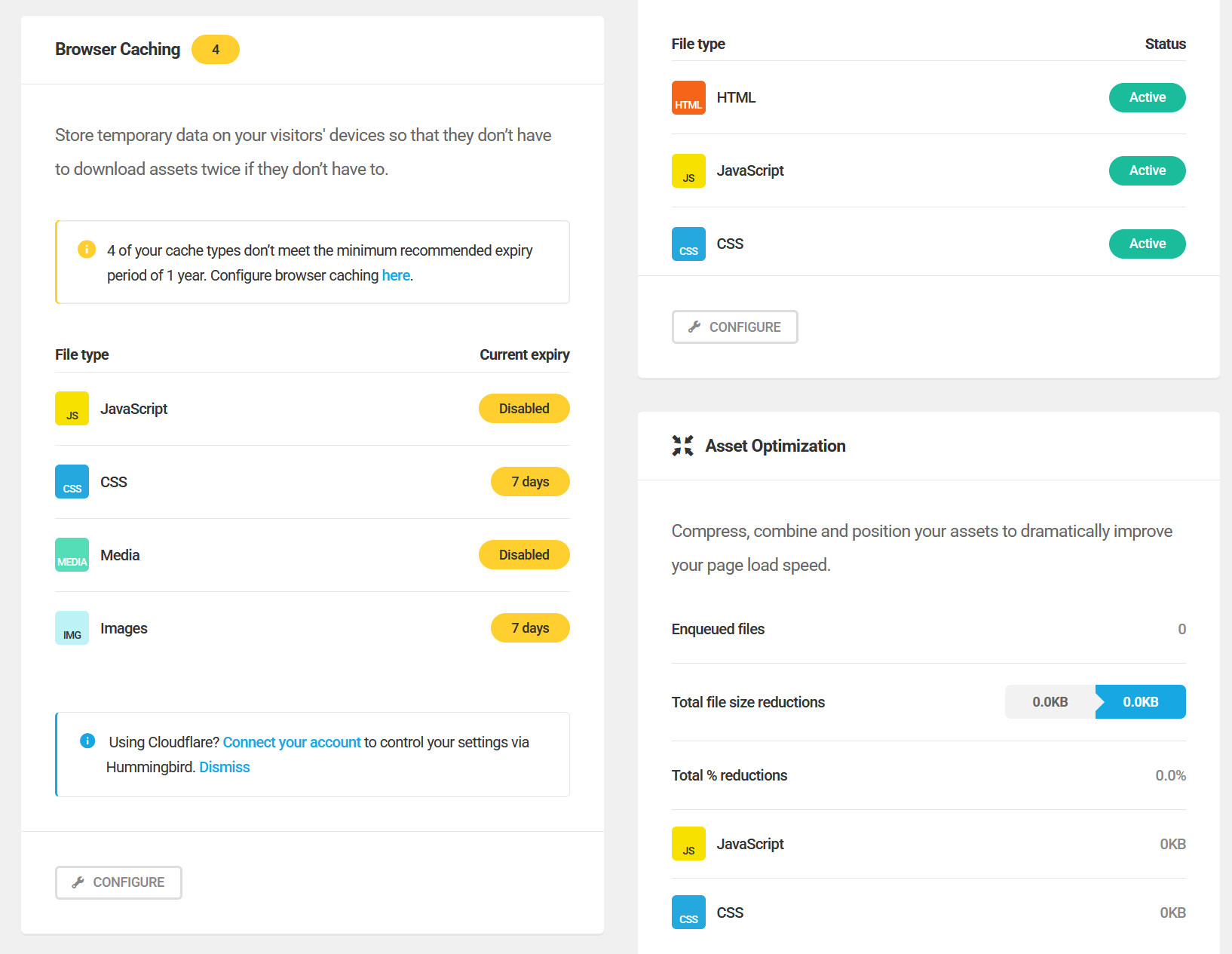Click the 7 days expiry badge for Images
This screenshot has height=954, width=1232.
pyautogui.click(x=530, y=628)
